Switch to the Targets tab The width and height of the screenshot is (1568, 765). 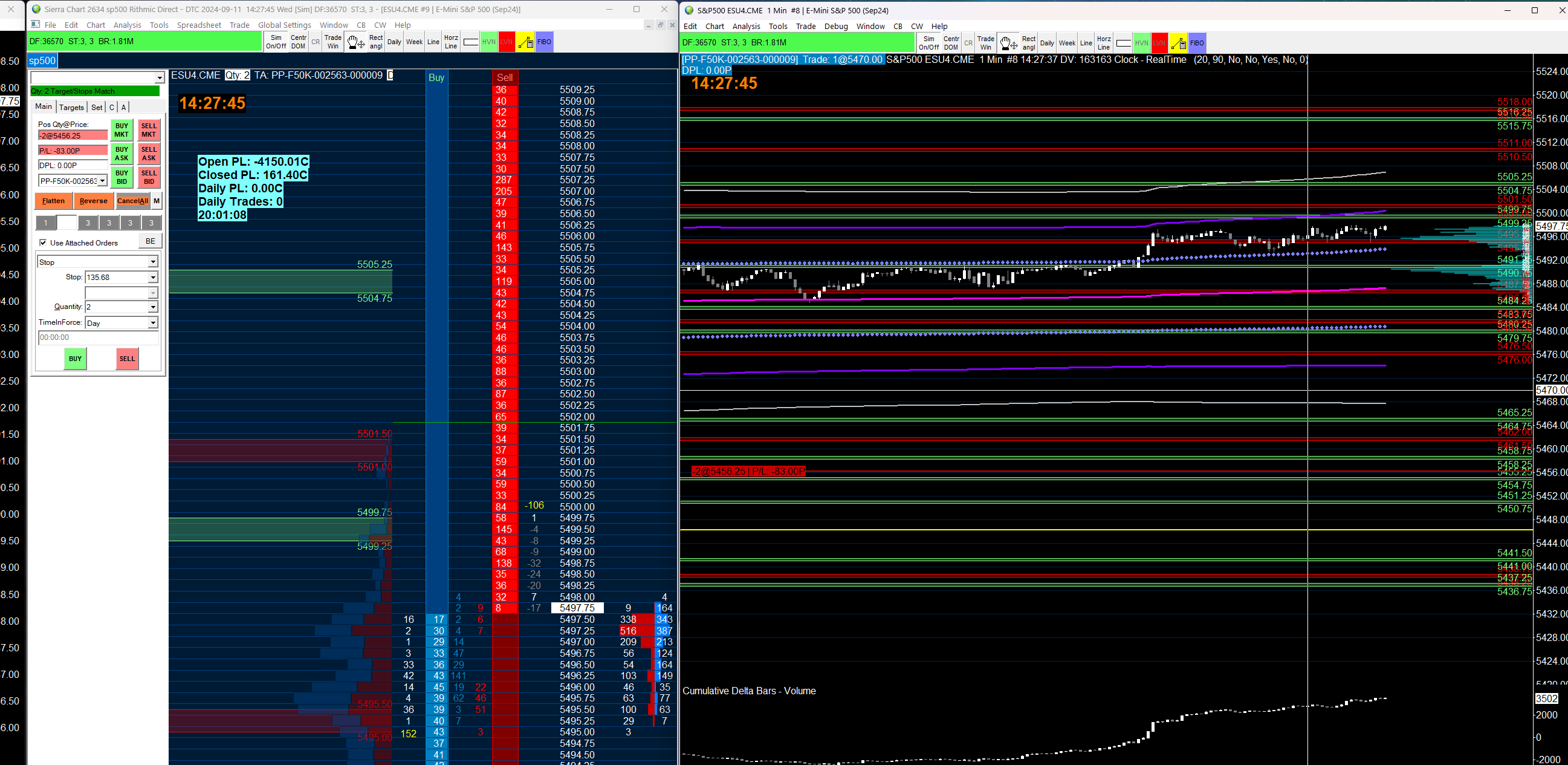tap(71, 107)
